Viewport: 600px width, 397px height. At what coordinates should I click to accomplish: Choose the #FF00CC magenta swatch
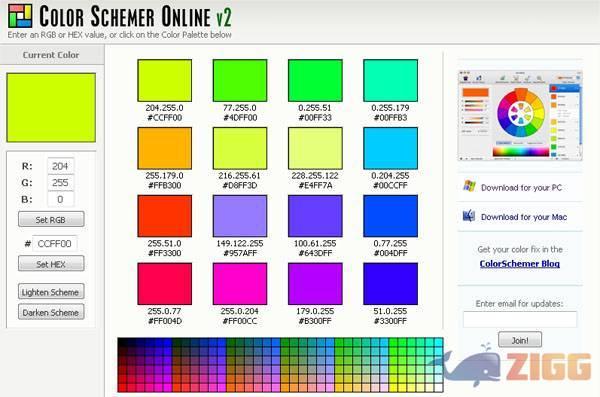pos(240,284)
